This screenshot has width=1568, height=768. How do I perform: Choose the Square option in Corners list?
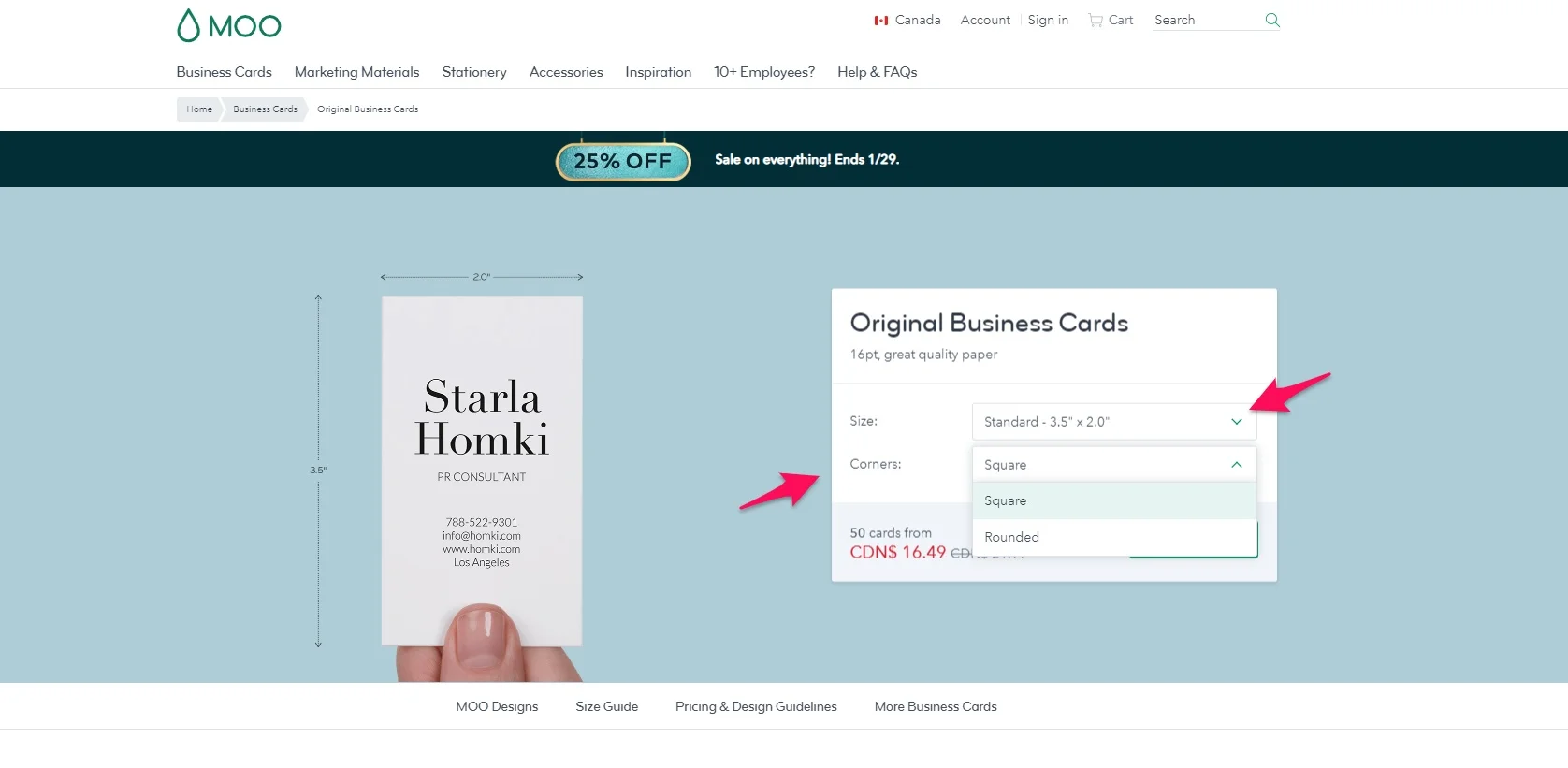point(1114,500)
